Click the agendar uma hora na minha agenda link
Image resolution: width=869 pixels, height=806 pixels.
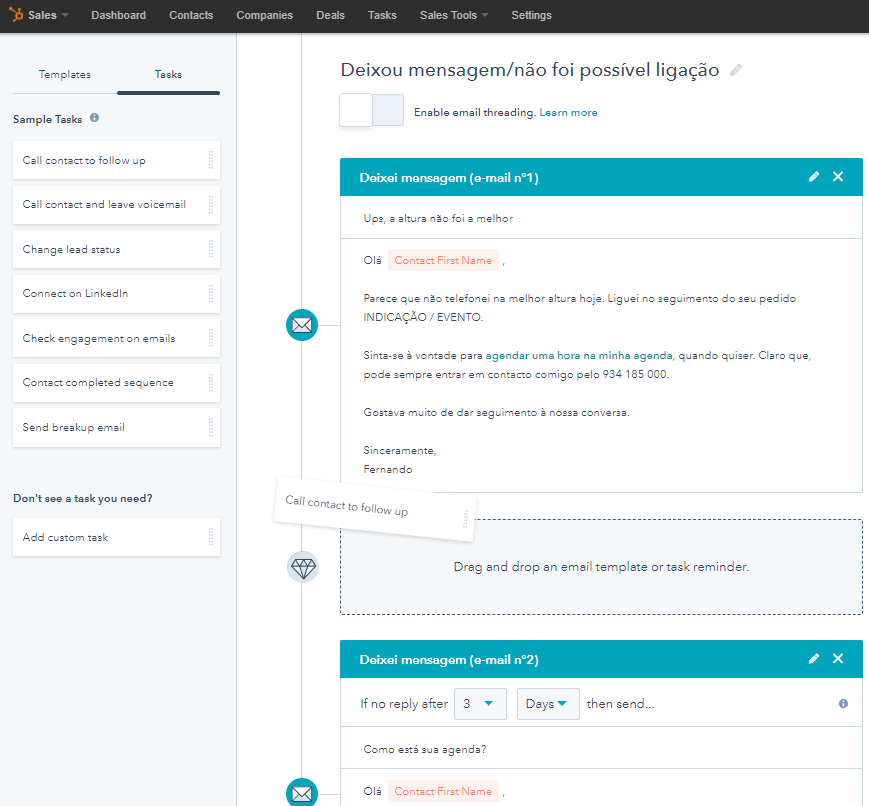coord(579,355)
